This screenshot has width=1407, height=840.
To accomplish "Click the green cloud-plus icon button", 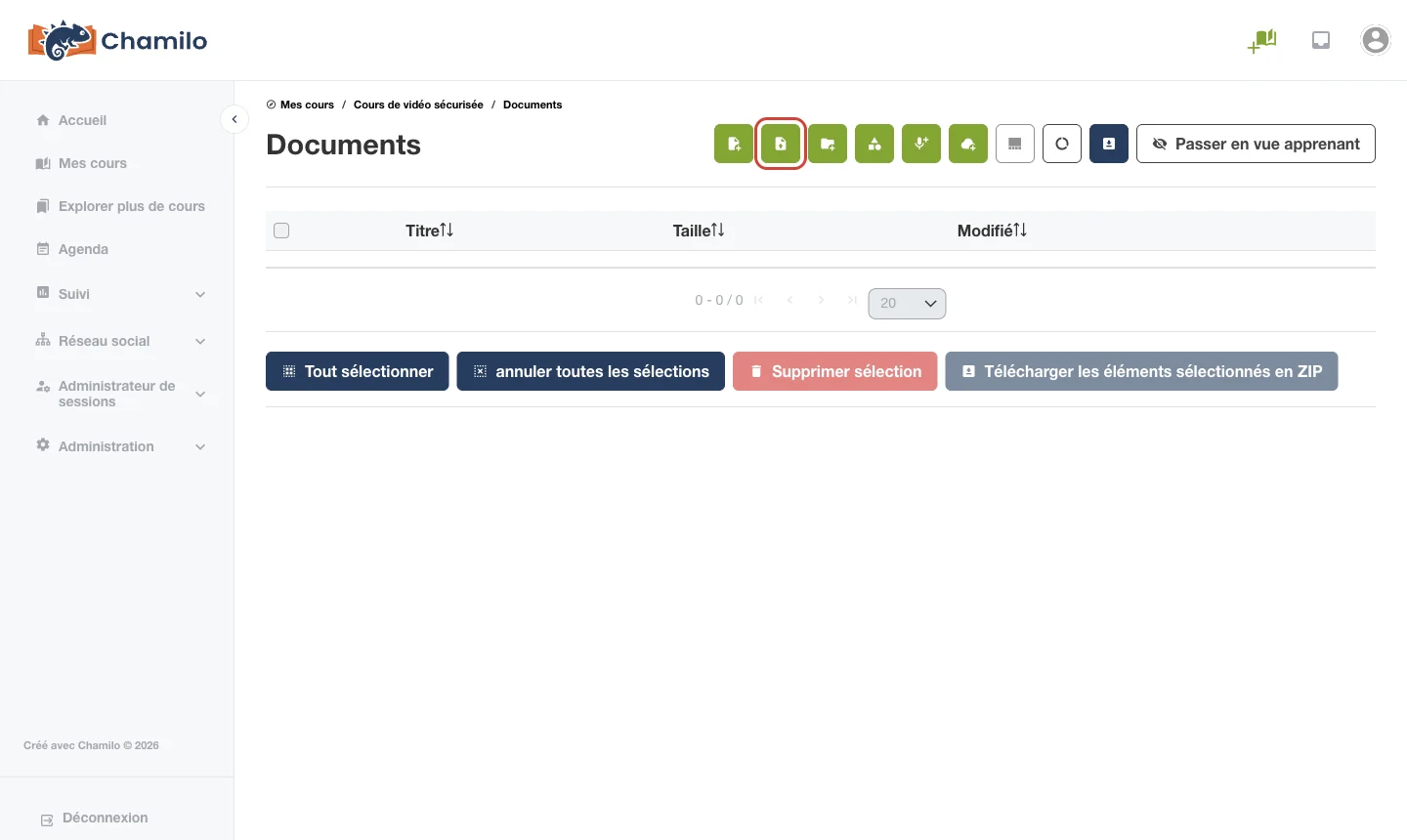I will [968, 144].
